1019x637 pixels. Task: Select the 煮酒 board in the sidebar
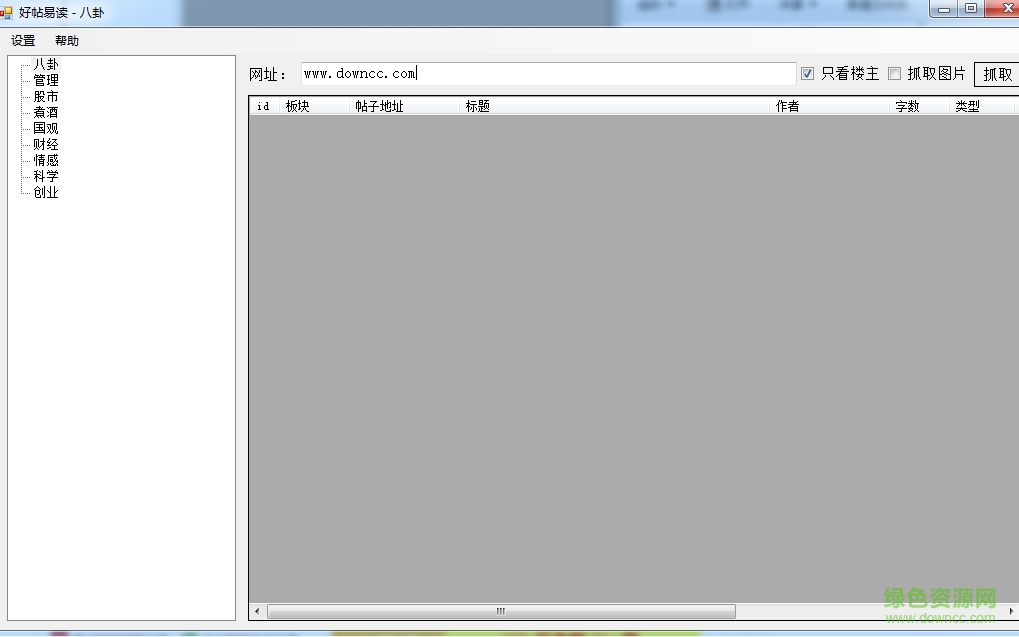[x=44, y=112]
